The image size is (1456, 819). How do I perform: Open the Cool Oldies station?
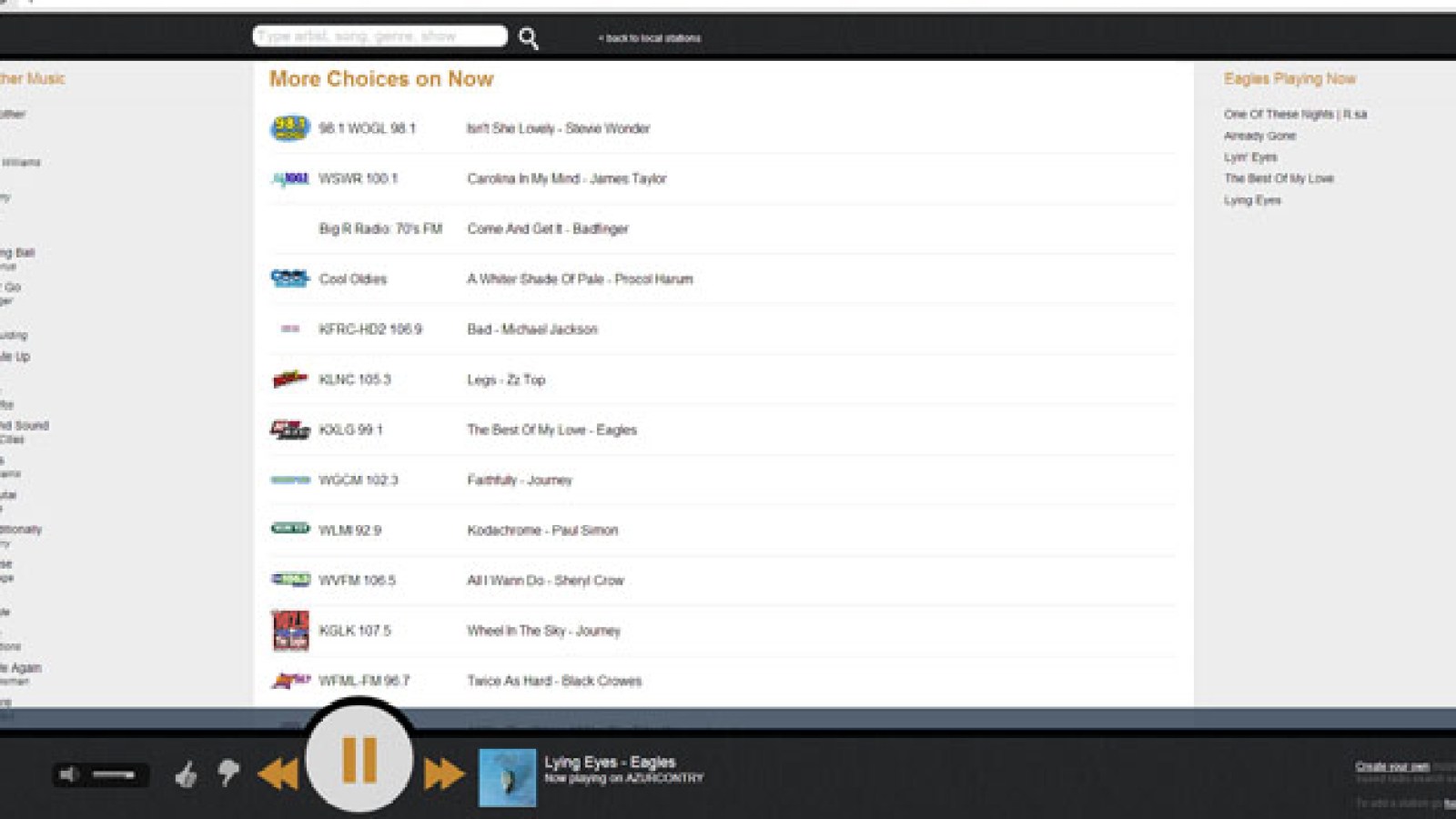[353, 279]
